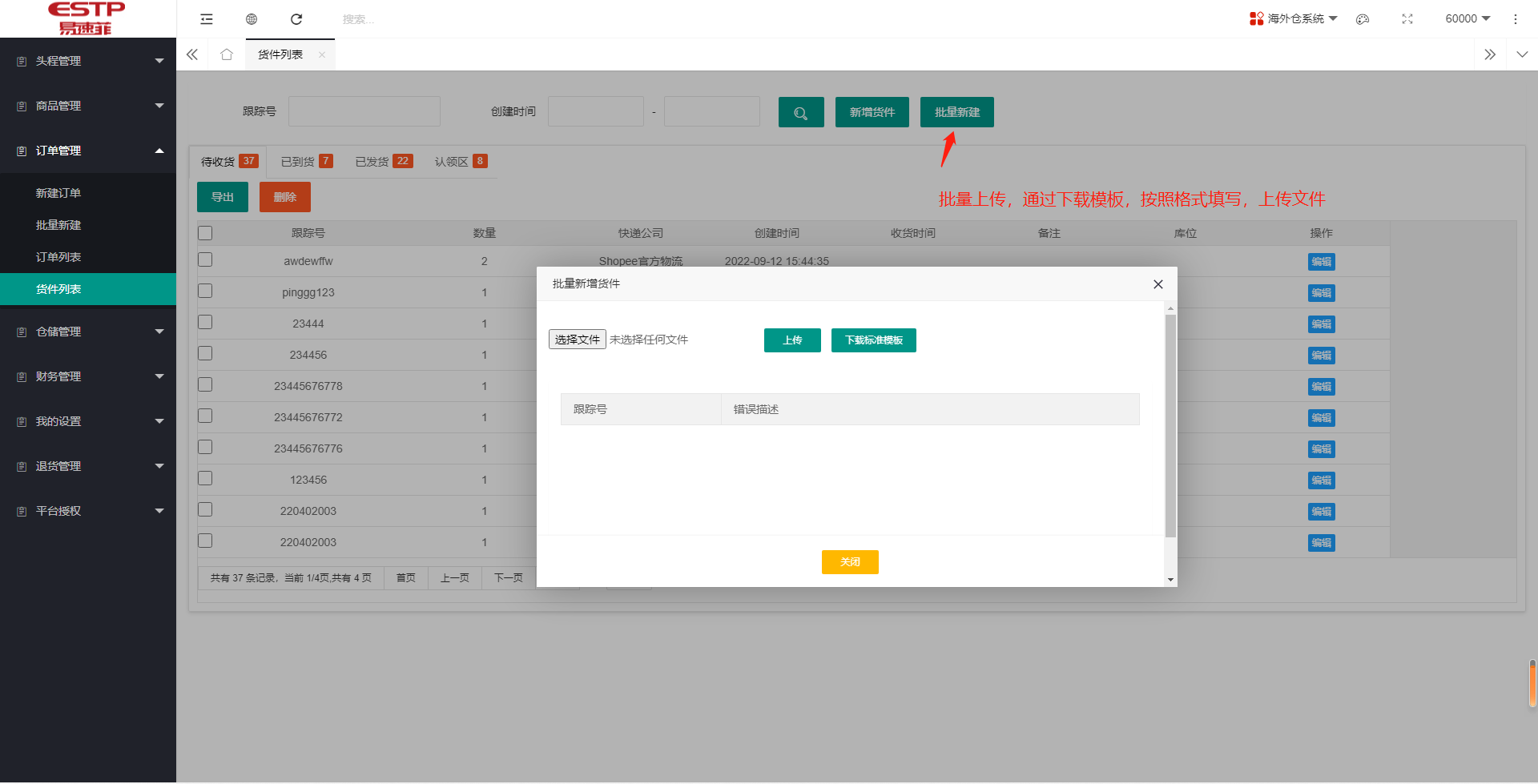Expand the 60000 account dropdown
Viewport: 1538px width, 784px height.
pyautogui.click(x=1468, y=18)
